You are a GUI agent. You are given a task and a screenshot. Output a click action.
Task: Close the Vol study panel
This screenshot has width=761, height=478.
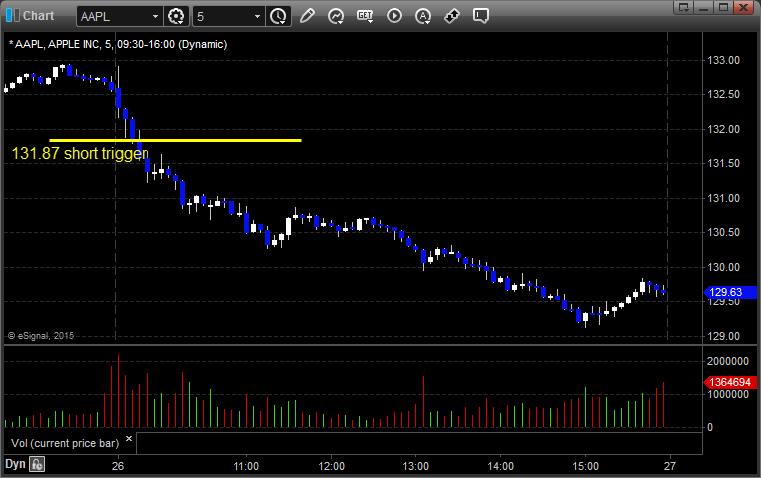click(128, 438)
